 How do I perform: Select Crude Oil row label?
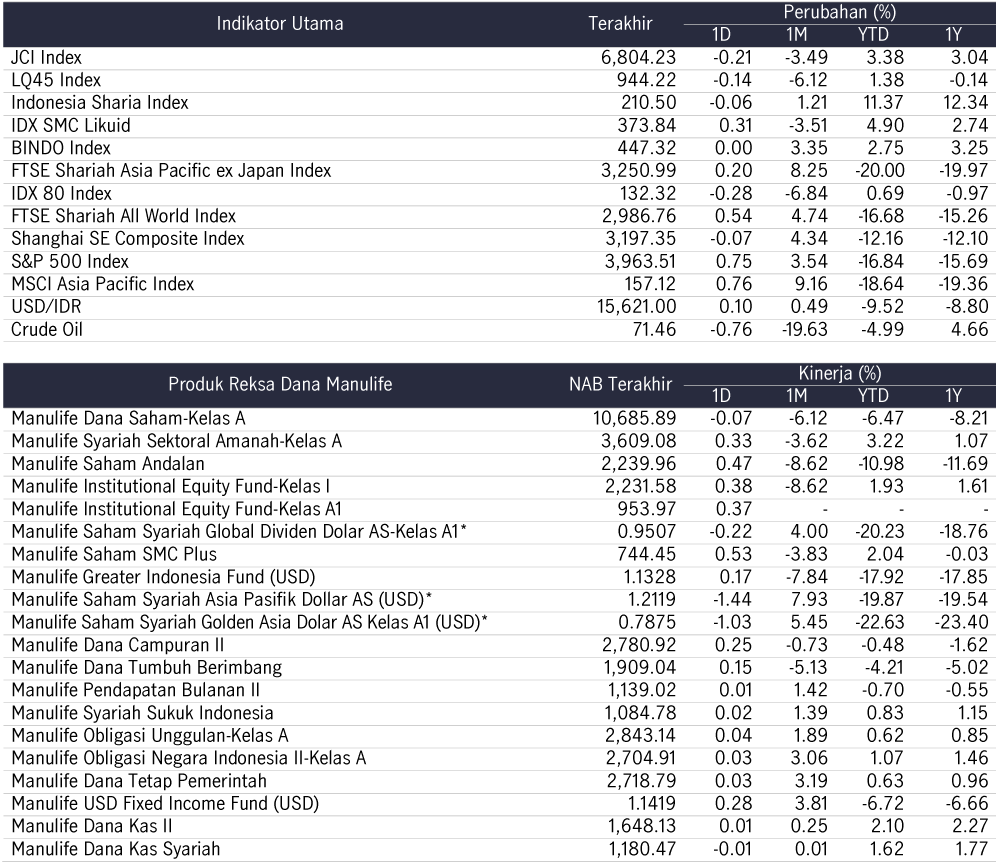click(x=47, y=330)
